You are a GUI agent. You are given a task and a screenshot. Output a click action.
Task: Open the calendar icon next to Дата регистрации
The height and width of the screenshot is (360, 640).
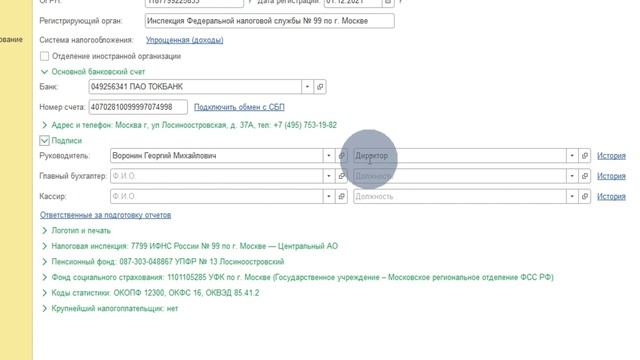pos(388,2)
